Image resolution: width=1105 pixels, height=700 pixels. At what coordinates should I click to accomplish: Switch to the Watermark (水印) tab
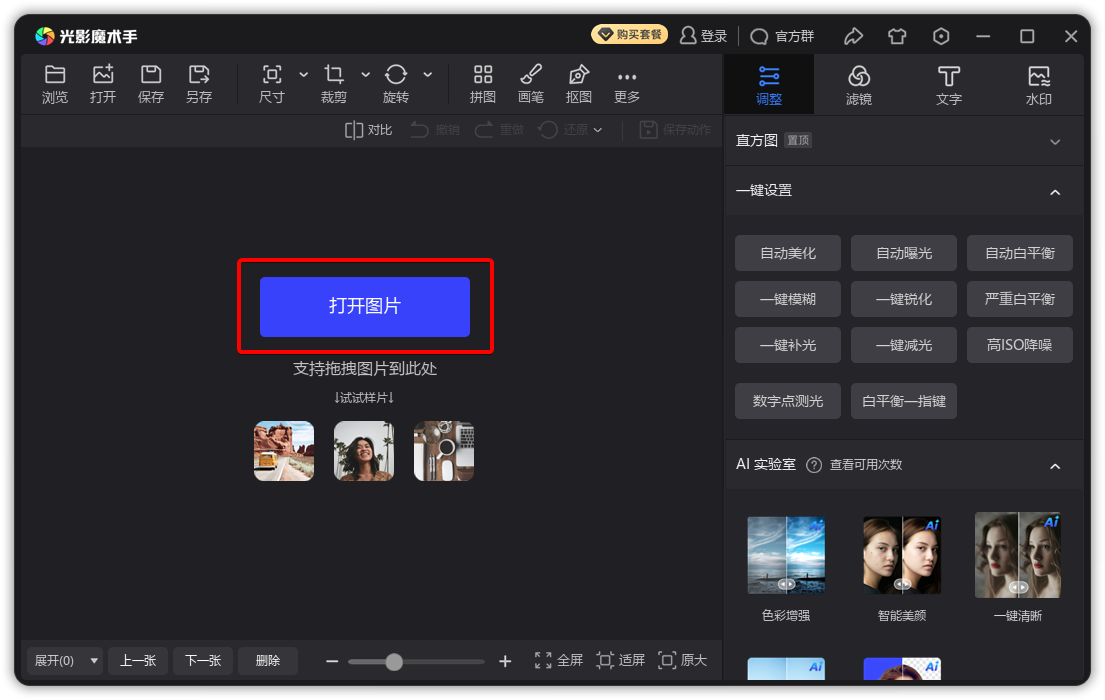(x=1038, y=84)
